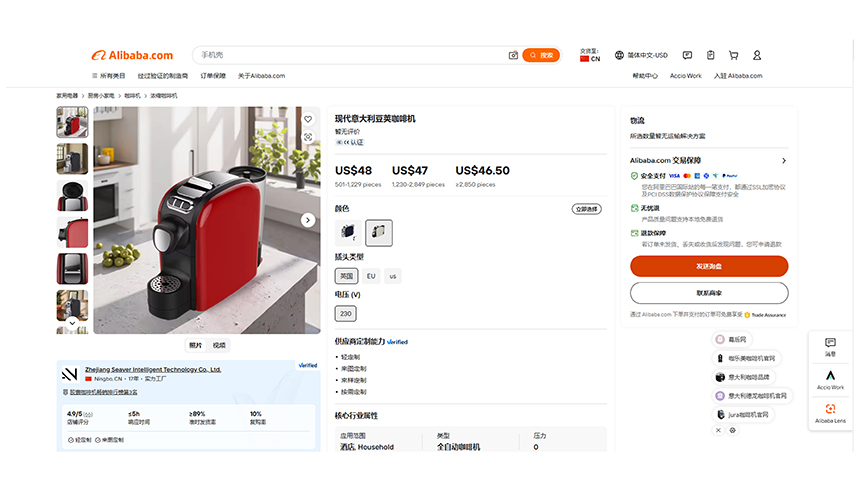The height and width of the screenshot is (491, 860).
Task: Select the lowercase 'us' plug type option
Action: coord(393,276)
